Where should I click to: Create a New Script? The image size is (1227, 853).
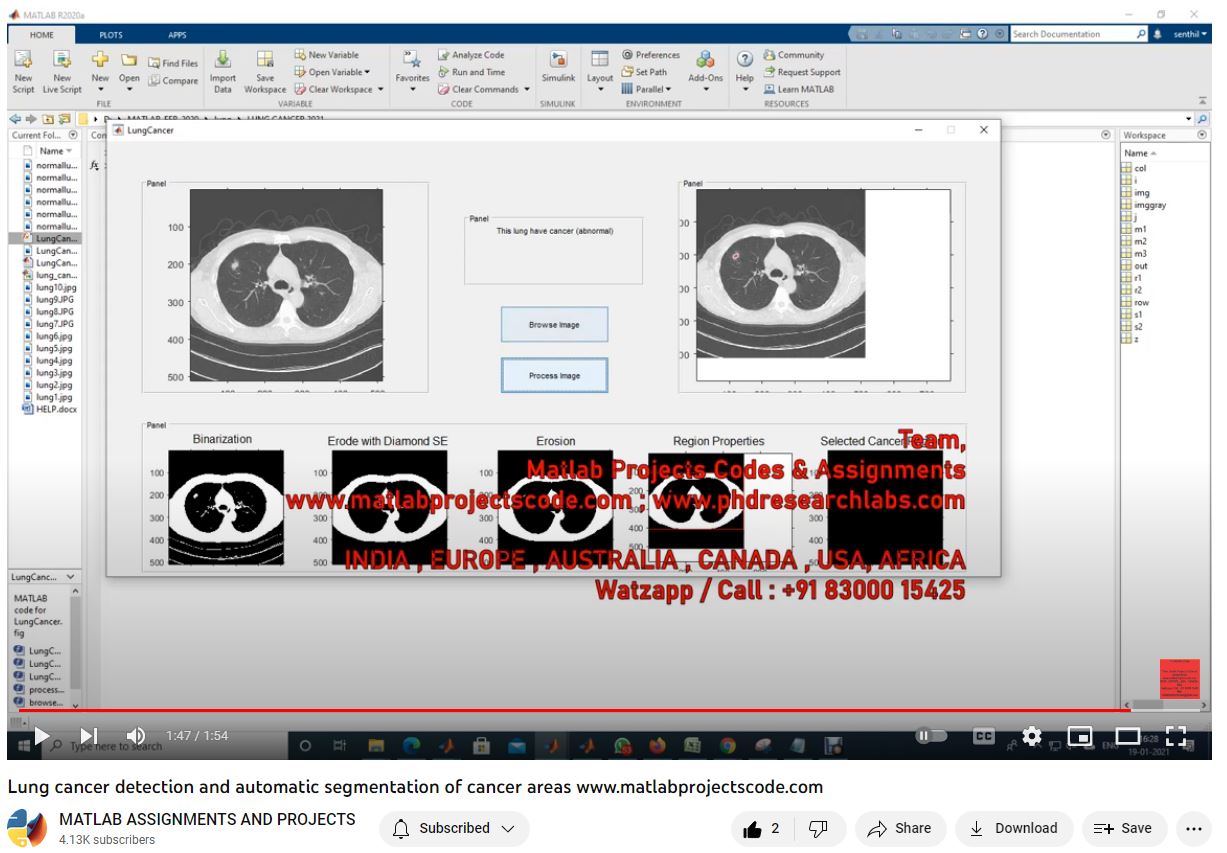tap(23, 71)
